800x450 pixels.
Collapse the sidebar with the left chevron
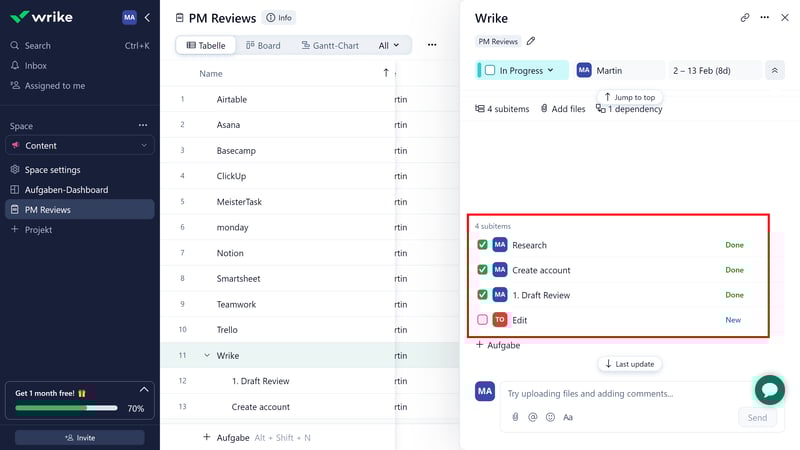[x=147, y=17]
